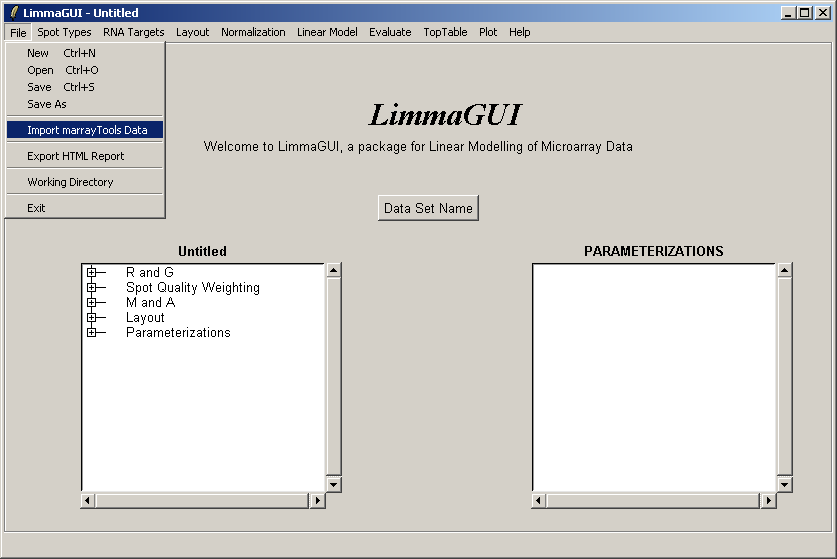The width and height of the screenshot is (837, 559).
Task: Open the TopTable menu
Action: pos(445,32)
